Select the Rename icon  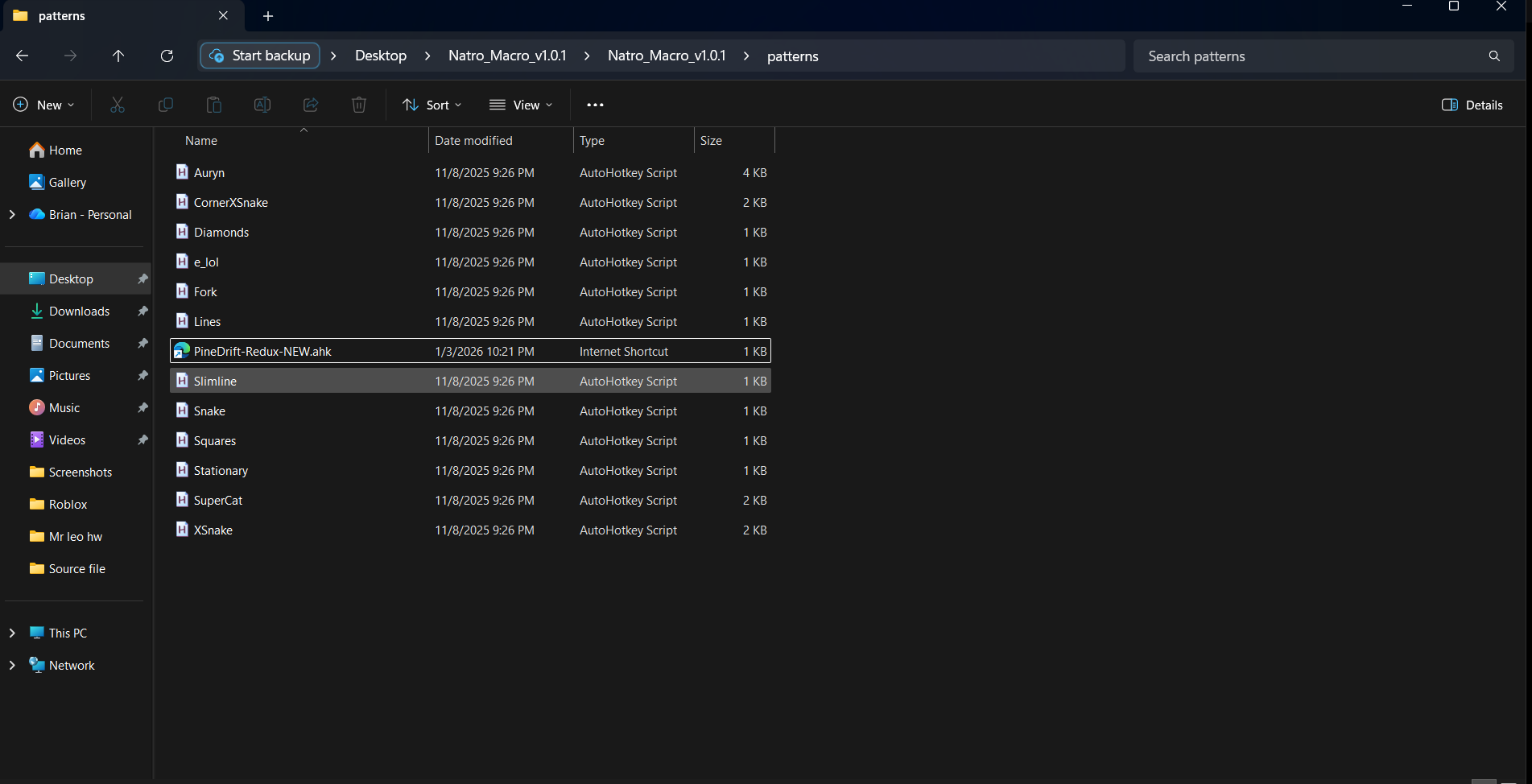pos(262,105)
